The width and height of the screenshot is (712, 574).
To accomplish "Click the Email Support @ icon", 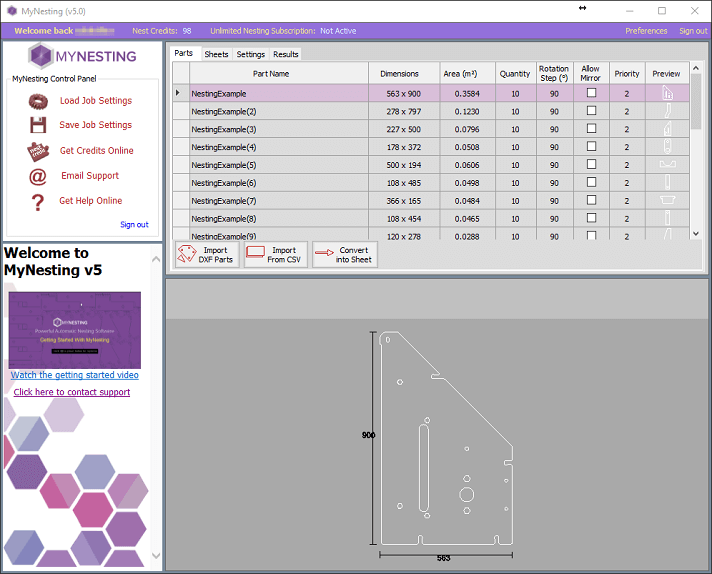I will coord(38,177).
